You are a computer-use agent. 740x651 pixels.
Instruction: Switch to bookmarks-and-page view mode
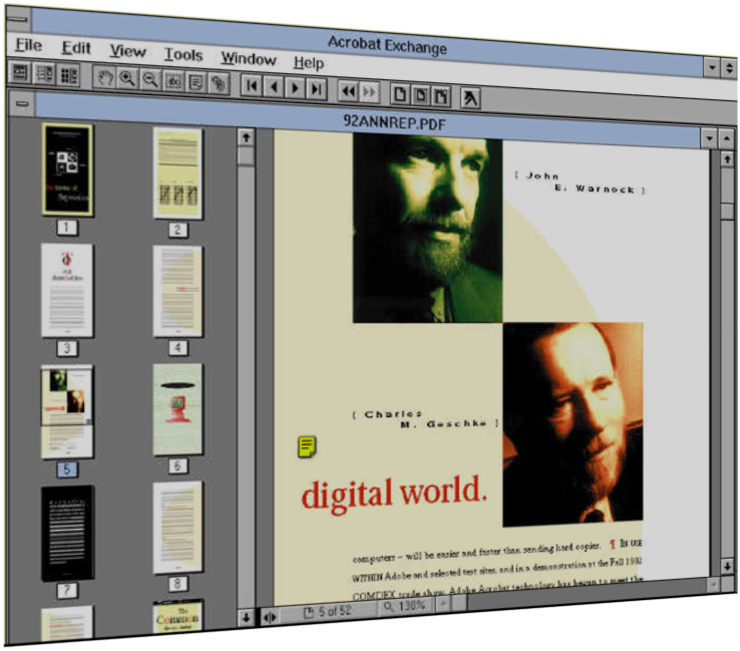click(x=45, y=73)
